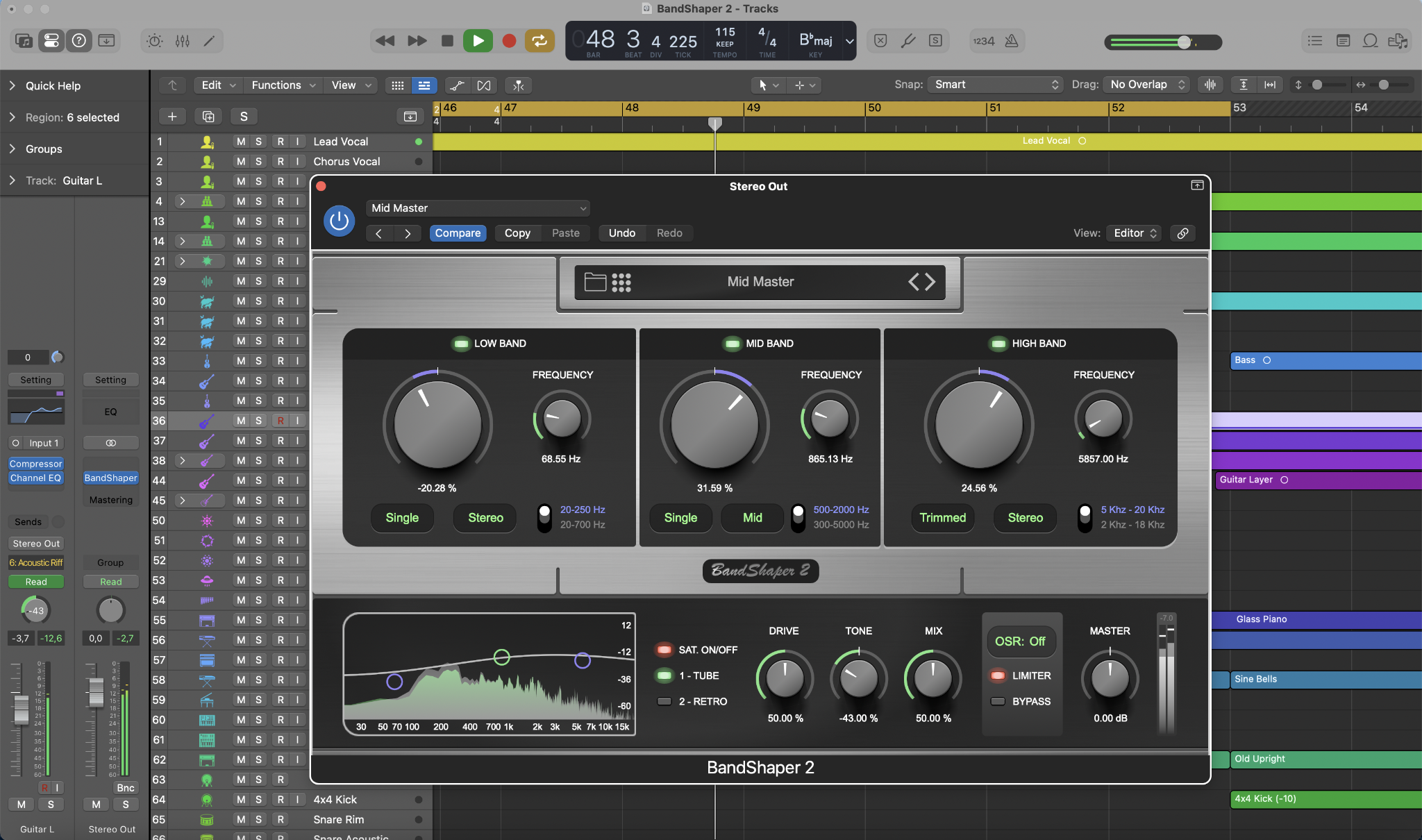Screen dimensions: 1422x840
Task: Open the Mid Master preset dropdown
Action: click(478, 208)
